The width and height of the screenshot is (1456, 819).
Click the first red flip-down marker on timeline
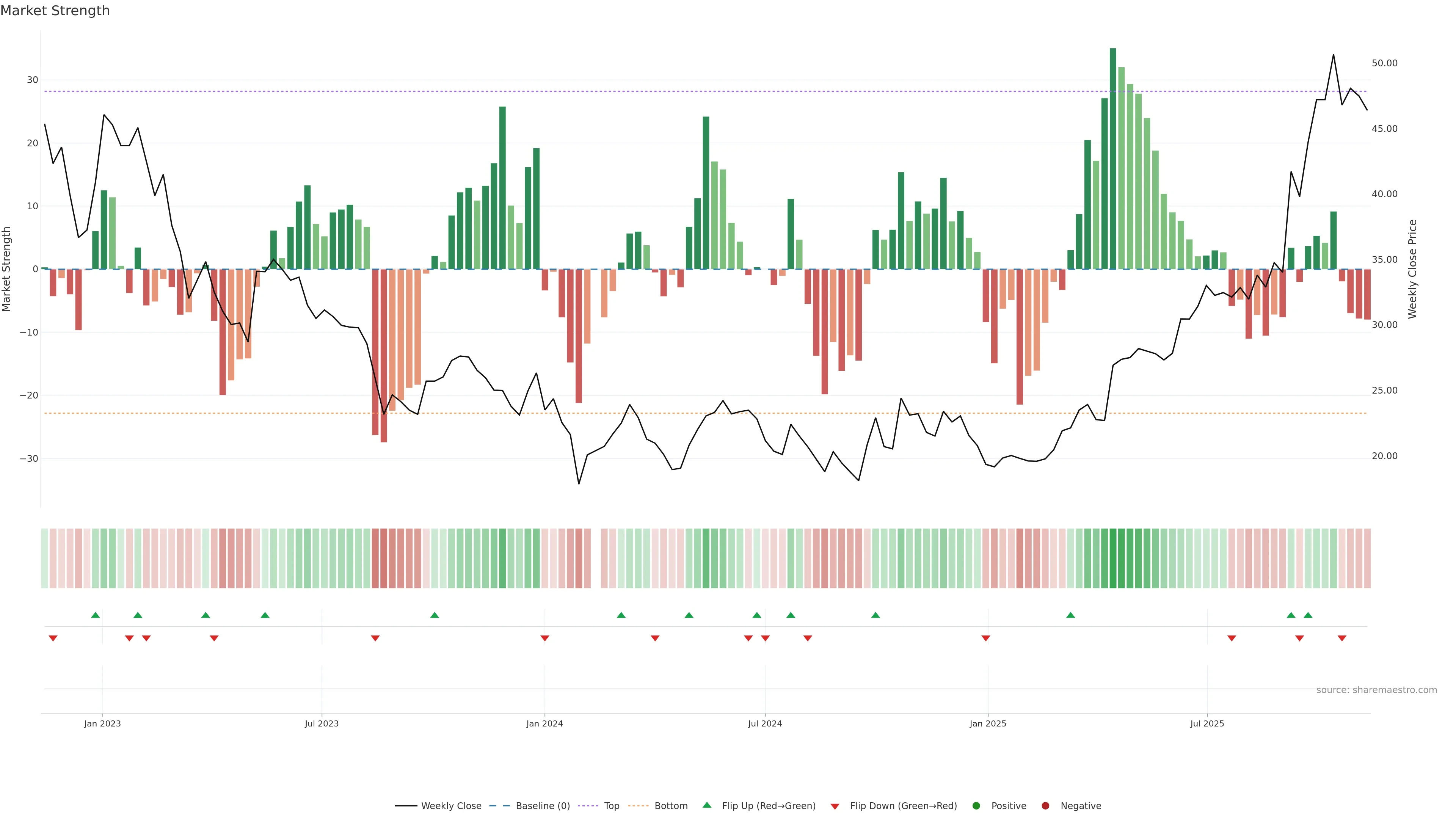53,638
